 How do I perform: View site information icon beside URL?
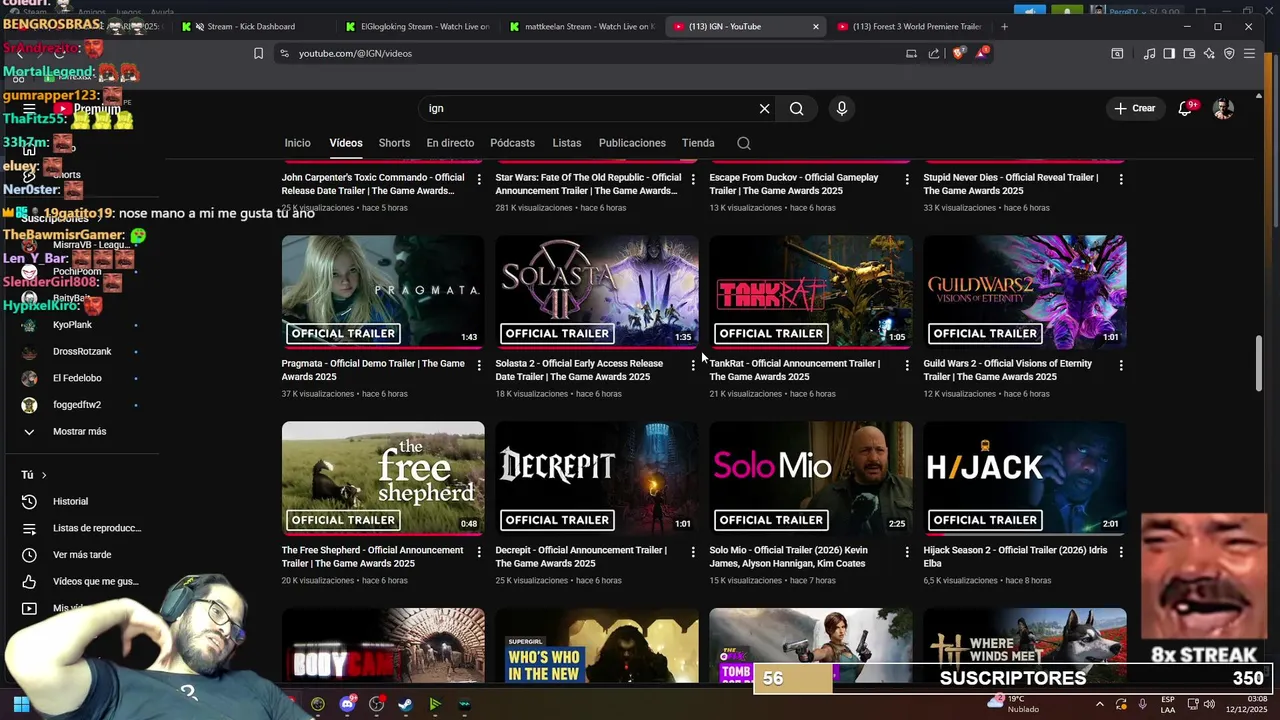pos(284,53)
